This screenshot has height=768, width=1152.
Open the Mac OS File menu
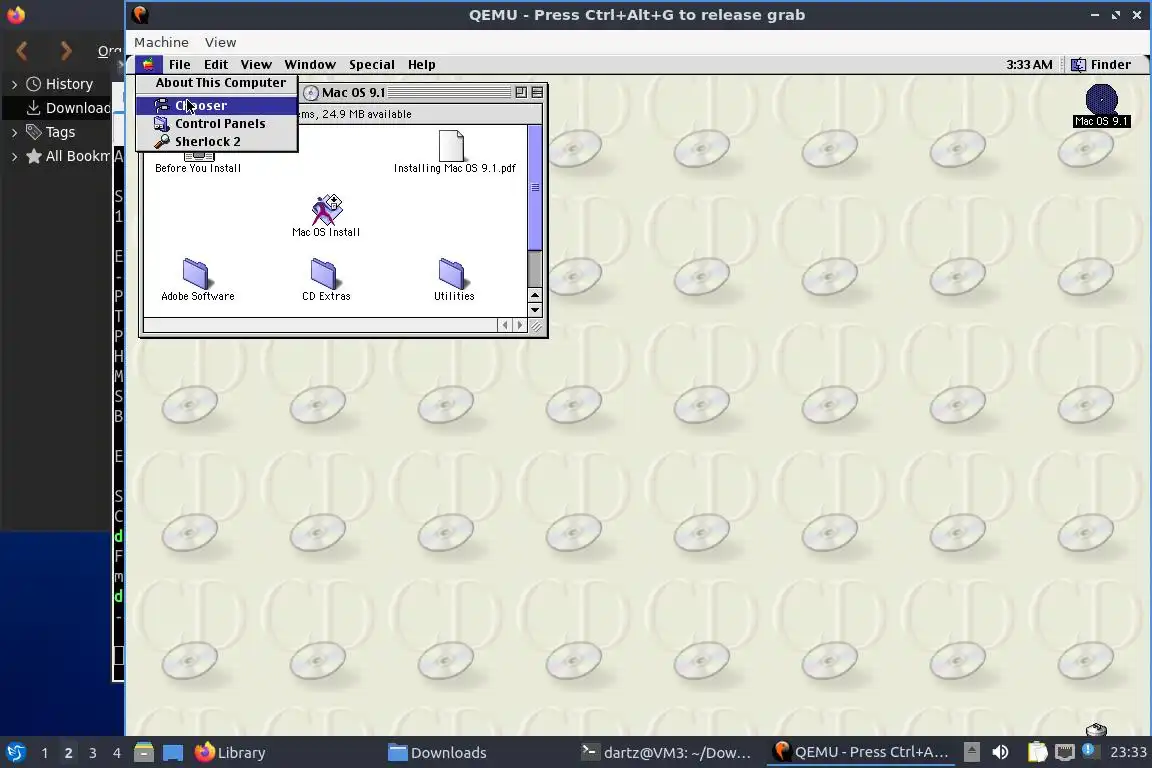pyautogui.click(x=179, y=65)
